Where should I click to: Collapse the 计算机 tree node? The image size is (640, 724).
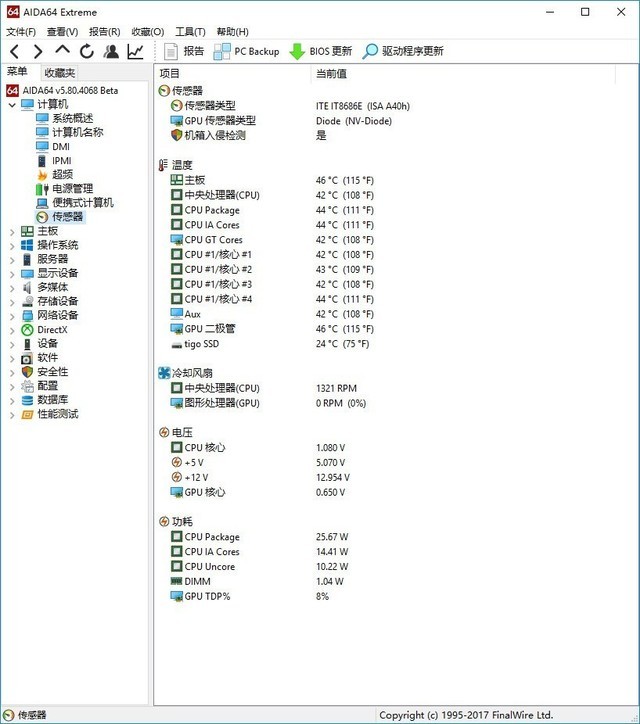pyautogui.click(x=12, y=105)
